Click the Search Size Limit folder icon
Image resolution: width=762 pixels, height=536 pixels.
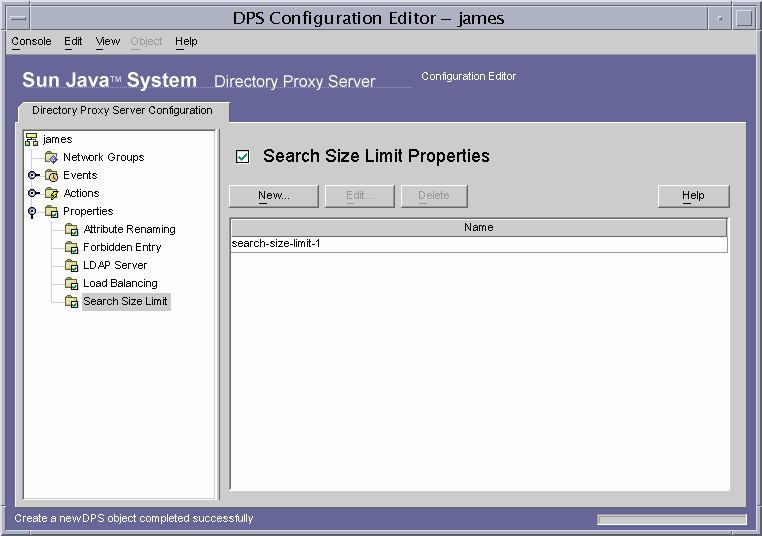tap(71, 301)
